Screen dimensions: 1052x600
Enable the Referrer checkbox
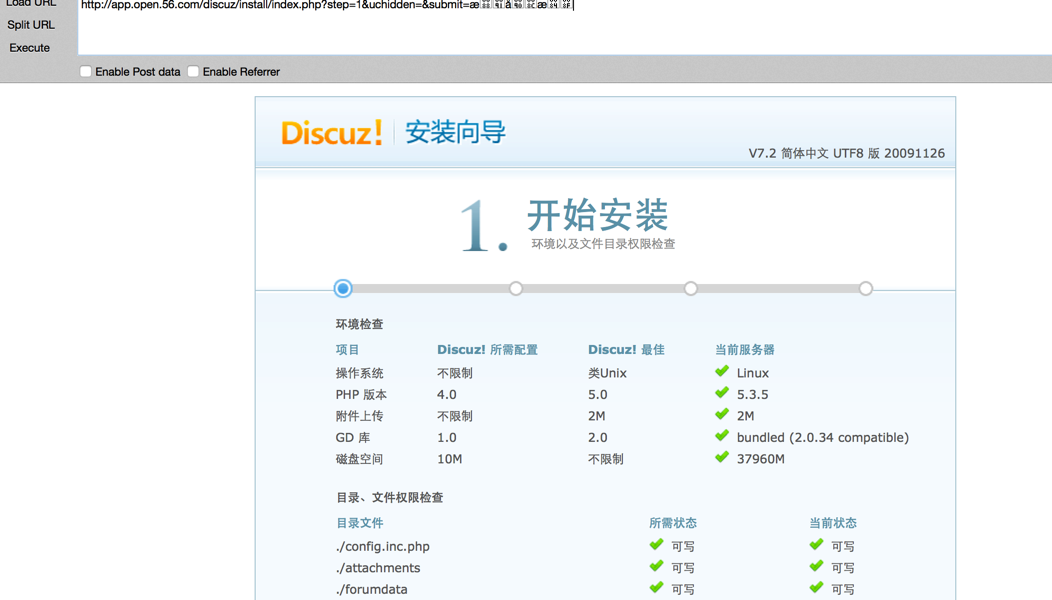point(193,71)
